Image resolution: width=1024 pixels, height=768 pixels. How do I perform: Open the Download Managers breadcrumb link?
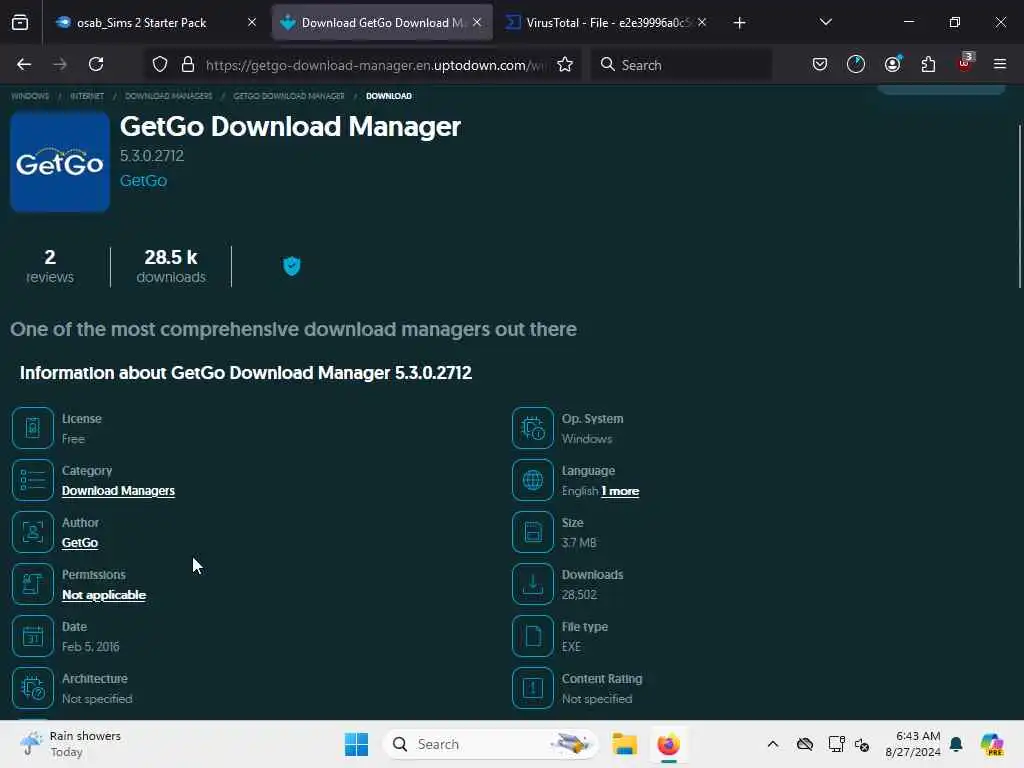168,96
